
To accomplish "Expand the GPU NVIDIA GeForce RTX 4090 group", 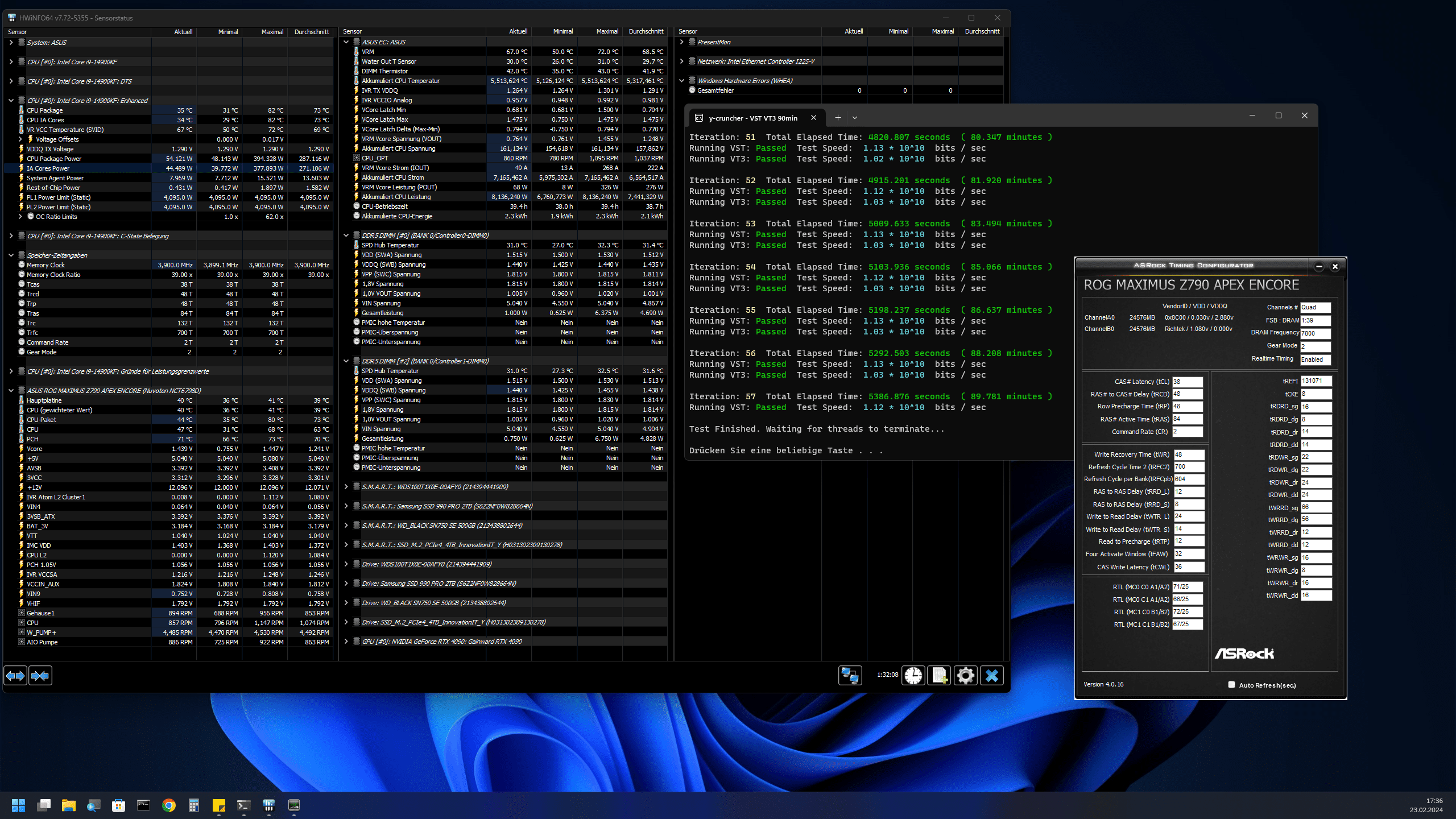I will click(x=346, y=642).
